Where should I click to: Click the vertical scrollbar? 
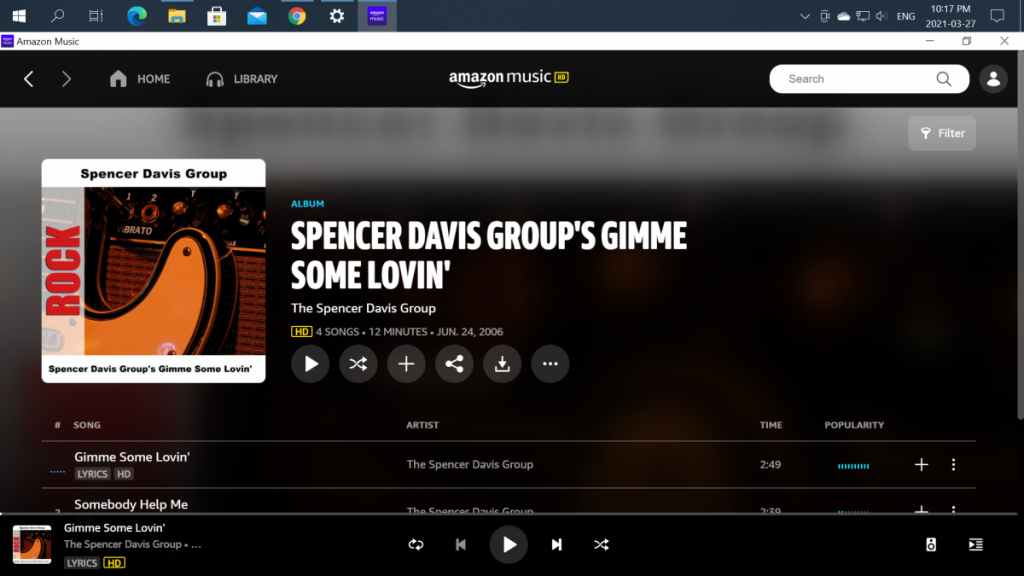(x=1020, y=235)
